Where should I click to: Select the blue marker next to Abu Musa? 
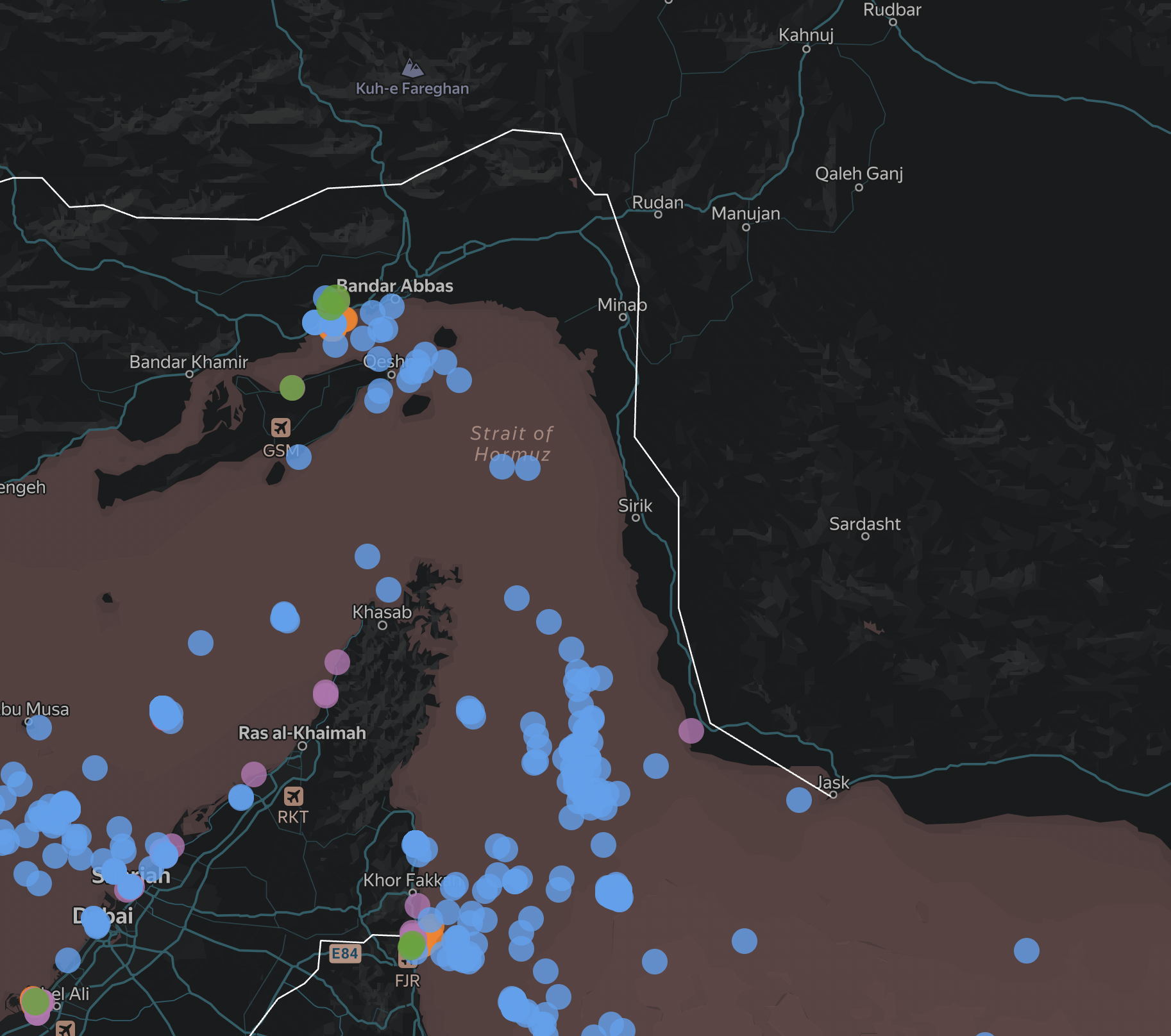click(x=39, y=727)
